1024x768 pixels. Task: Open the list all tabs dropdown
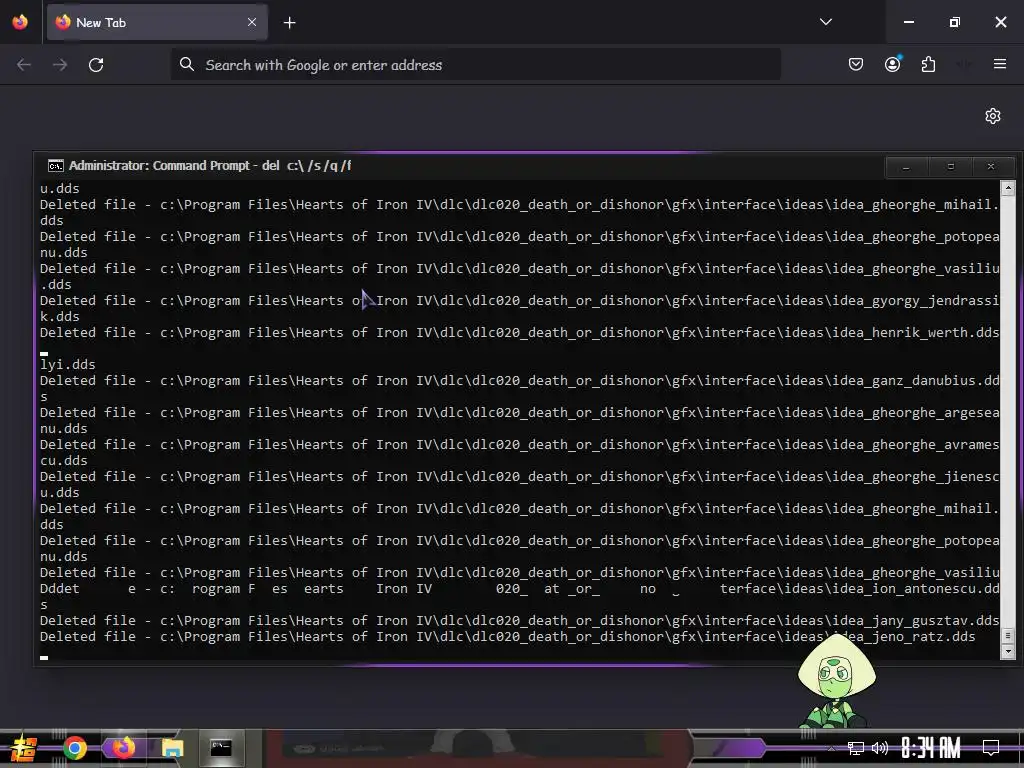(825, 22)
